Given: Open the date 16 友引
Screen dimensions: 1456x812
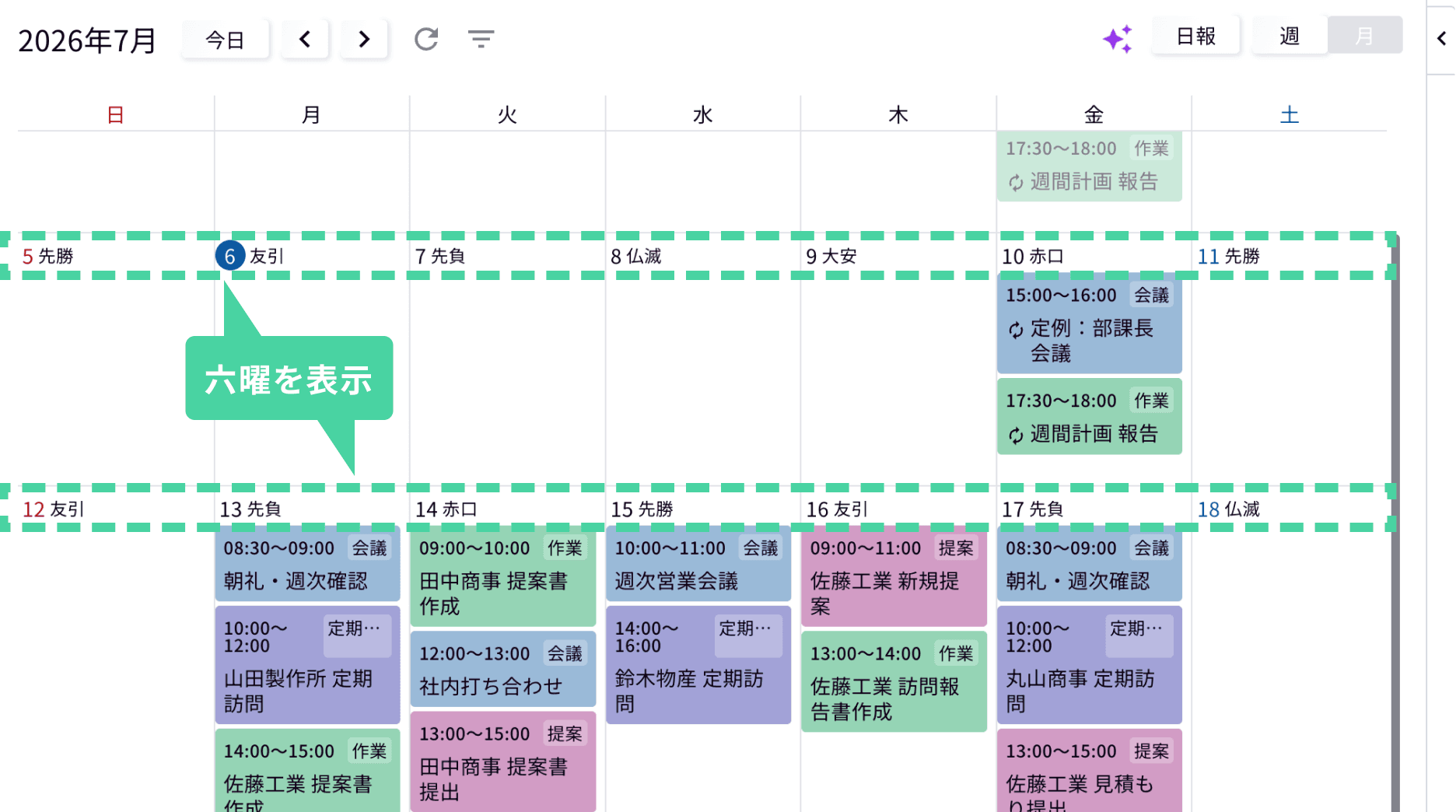Looking at the screenshot, I should pos(837,509).
